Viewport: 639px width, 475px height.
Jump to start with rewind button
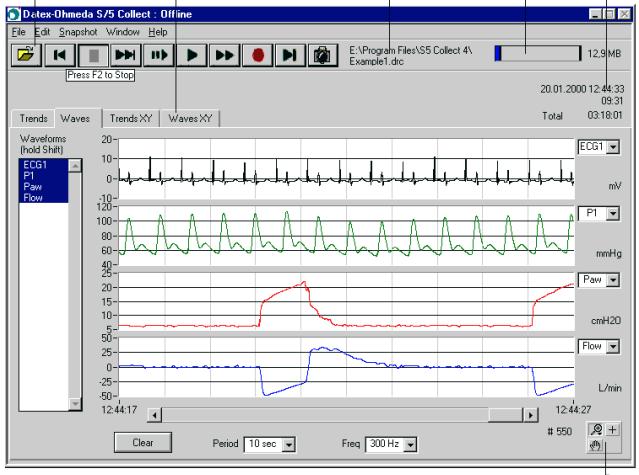click(60, 55)
